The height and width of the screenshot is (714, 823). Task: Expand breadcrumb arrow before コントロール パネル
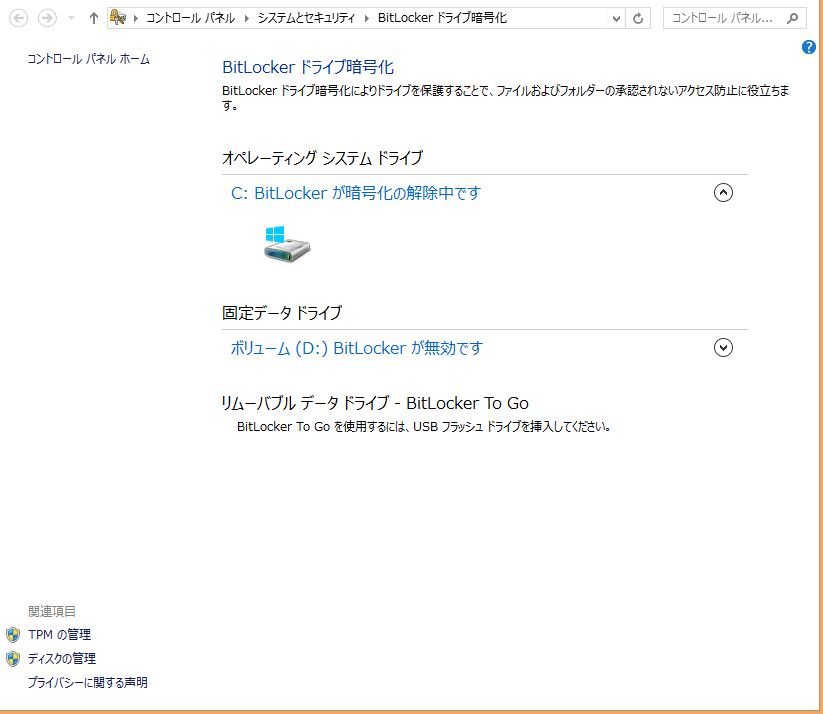tap(135, 18)
